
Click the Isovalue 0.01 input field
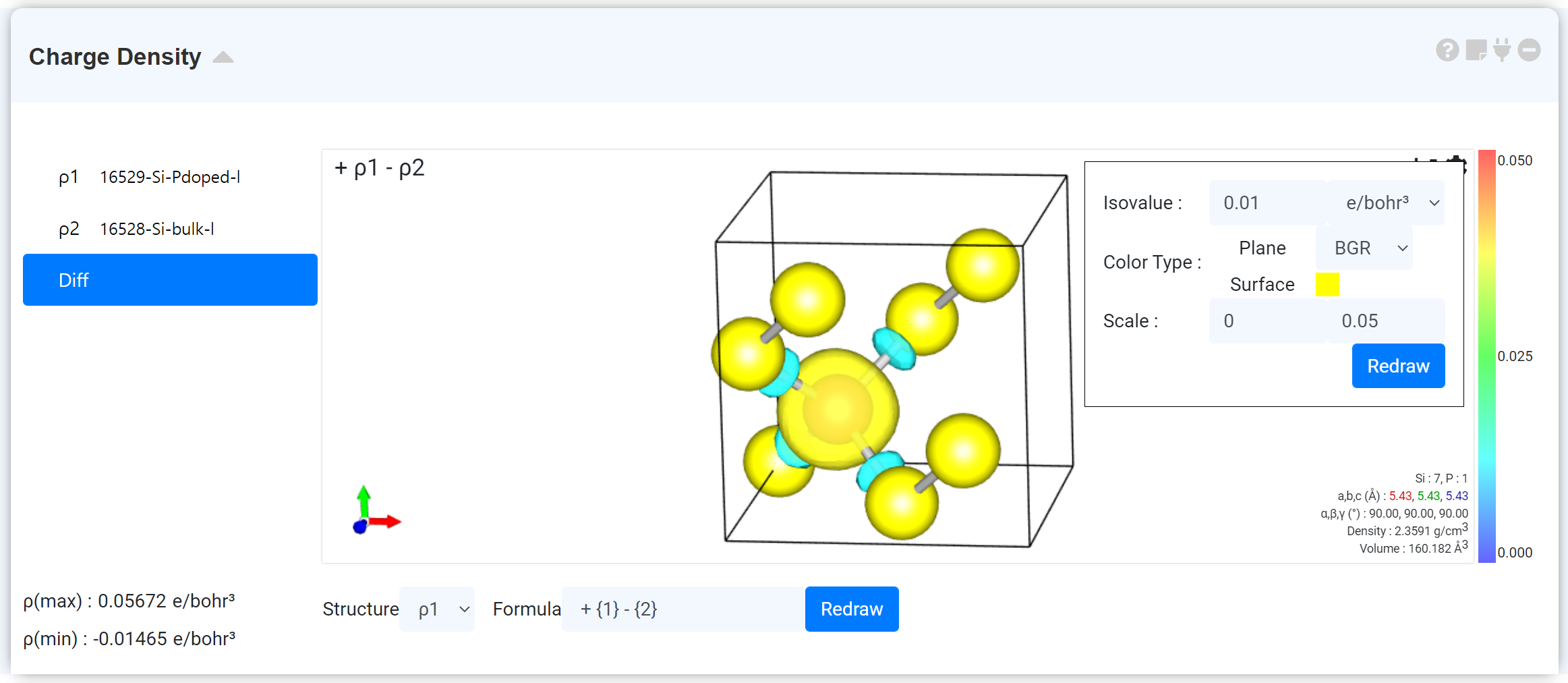click(1267, 203)
